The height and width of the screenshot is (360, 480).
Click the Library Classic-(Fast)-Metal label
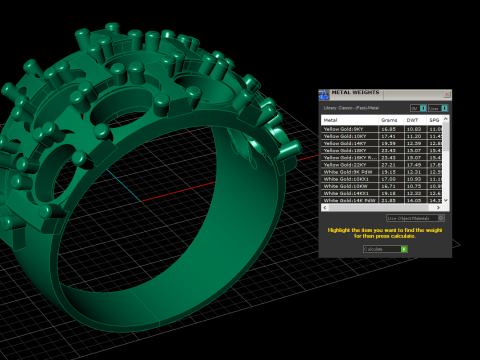point(351,108)
